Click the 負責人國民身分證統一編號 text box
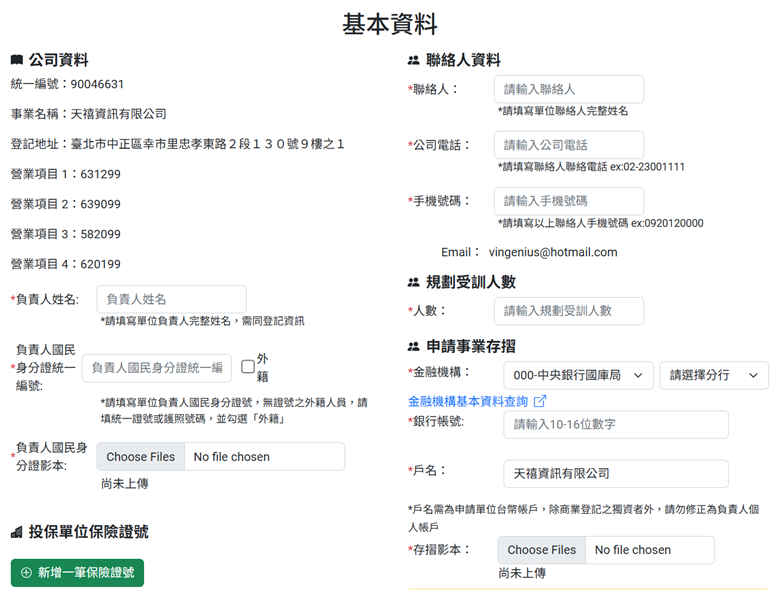This screenshot has height=590, width=781. pos(156,368)
